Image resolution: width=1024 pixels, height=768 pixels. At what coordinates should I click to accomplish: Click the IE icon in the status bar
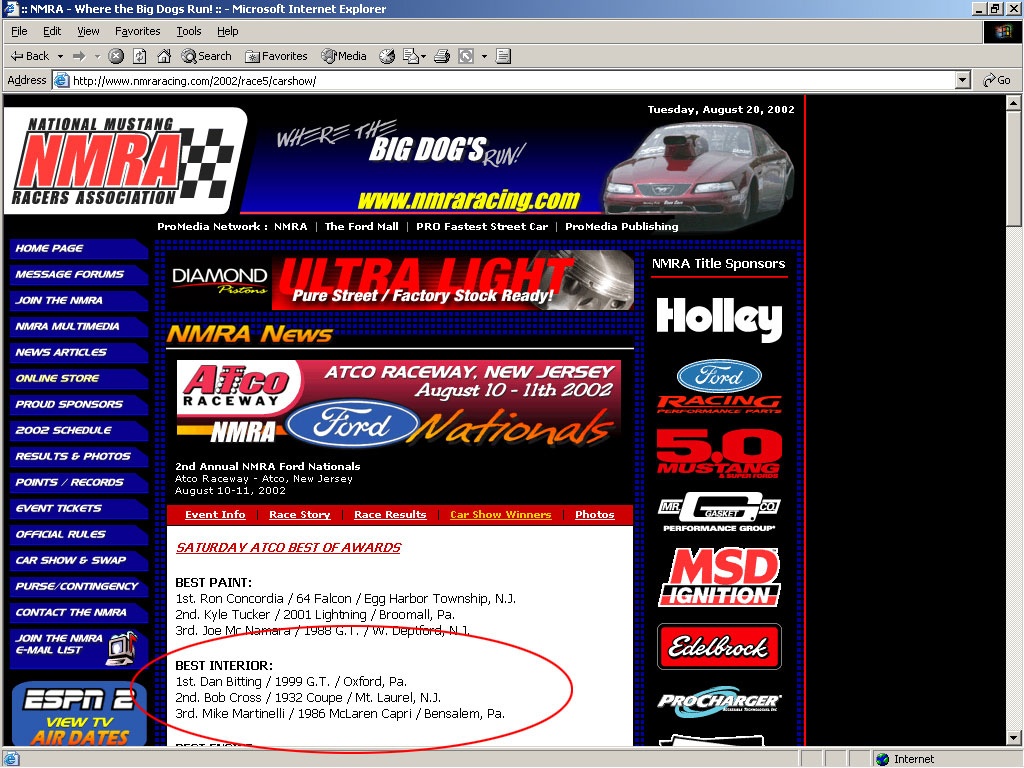tap(12, 759)
